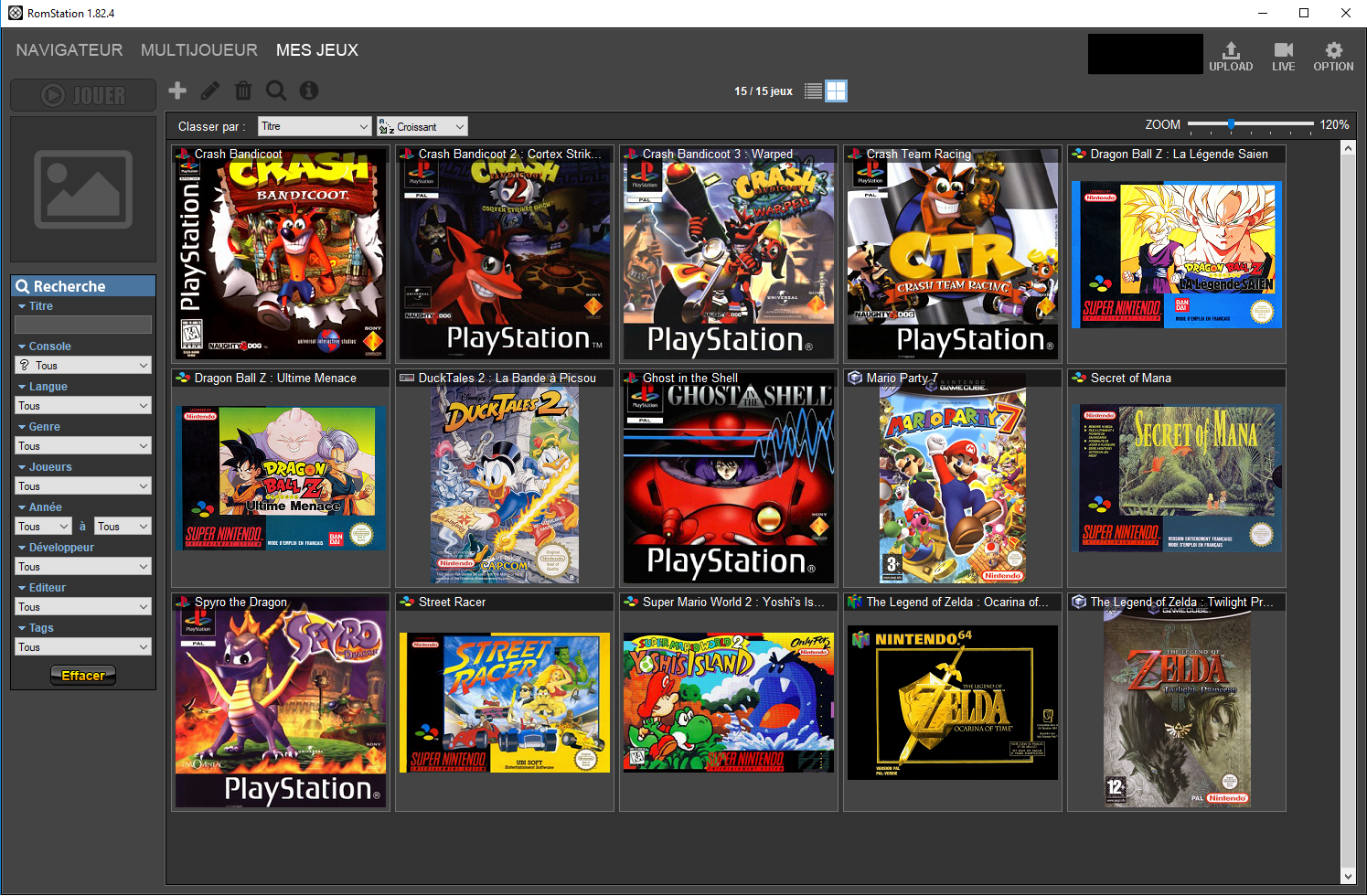
Task: Click the magnifying glass search icon
Action: click(x=276, y=91)
